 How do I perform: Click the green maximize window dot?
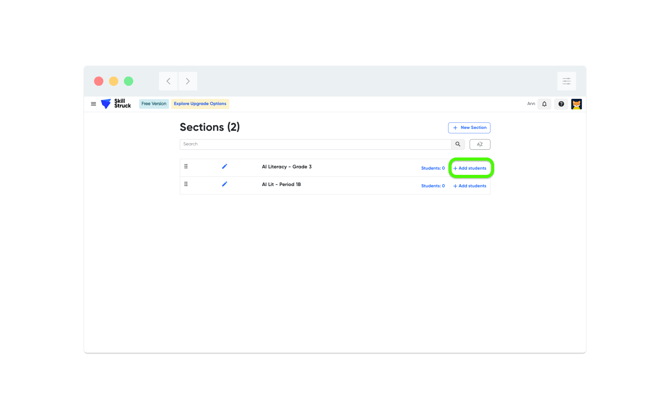[x=129, y=81]
